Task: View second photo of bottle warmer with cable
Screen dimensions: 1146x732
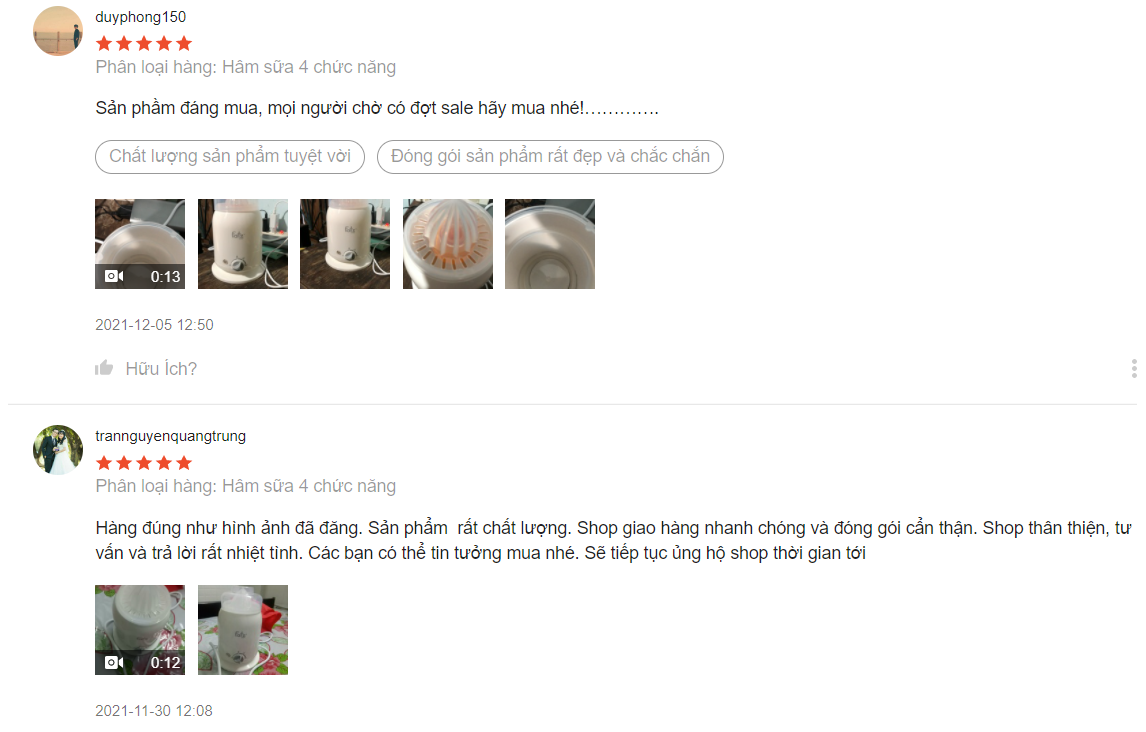Action: coord(243,244)
